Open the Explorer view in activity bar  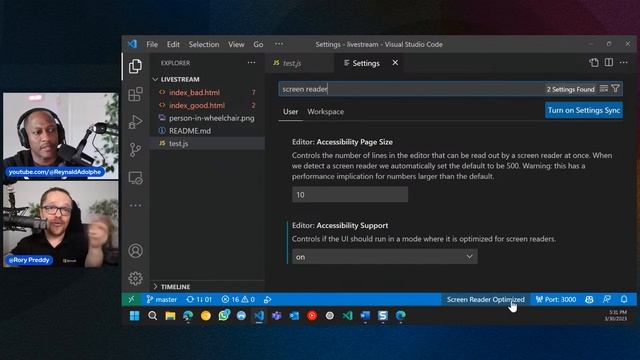click(135, 66)
